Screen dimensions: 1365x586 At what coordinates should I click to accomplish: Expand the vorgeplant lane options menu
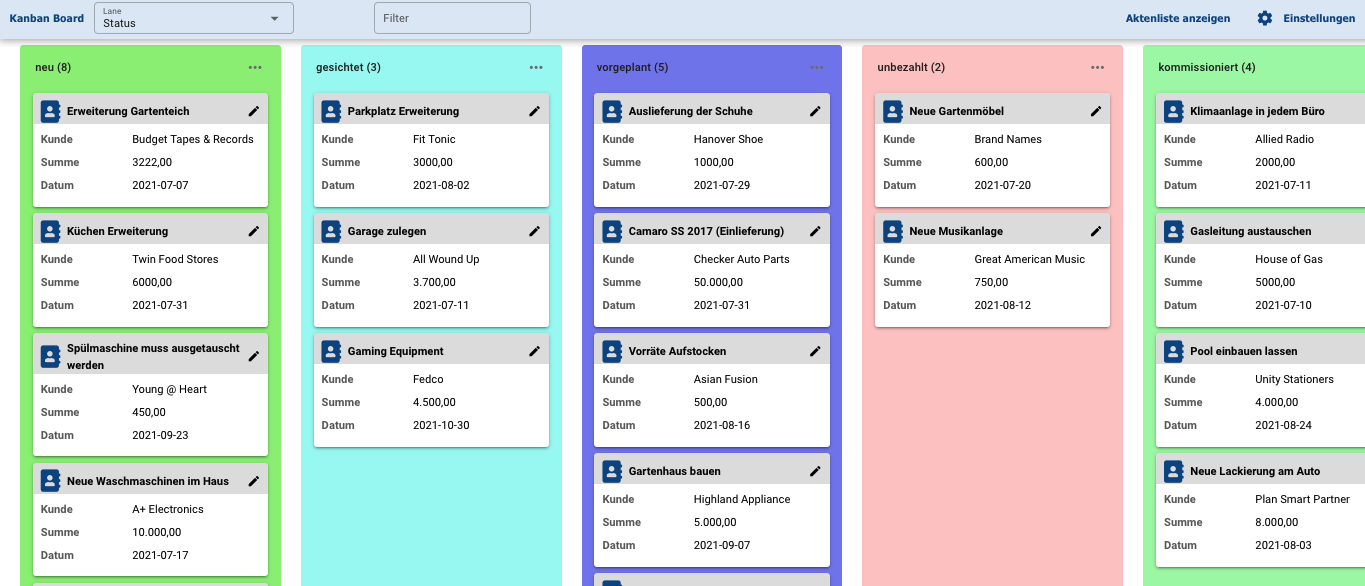tap(817, 67)
